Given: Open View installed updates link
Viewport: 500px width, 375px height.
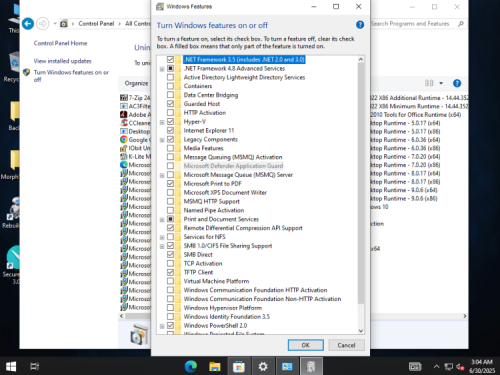Looking at the screenshot, I should click(x=62, y=61).
